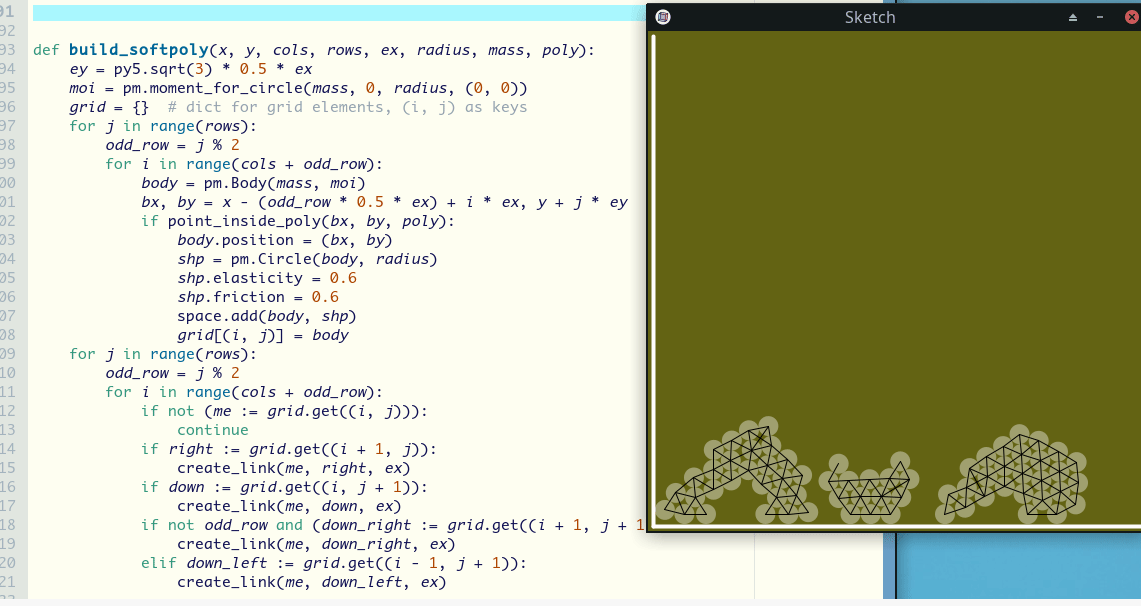Place cursor on create_link(me, right, ex)
Image resolution: width=1141 pixels, height=606 pixels.
click(x=293, y=468)
